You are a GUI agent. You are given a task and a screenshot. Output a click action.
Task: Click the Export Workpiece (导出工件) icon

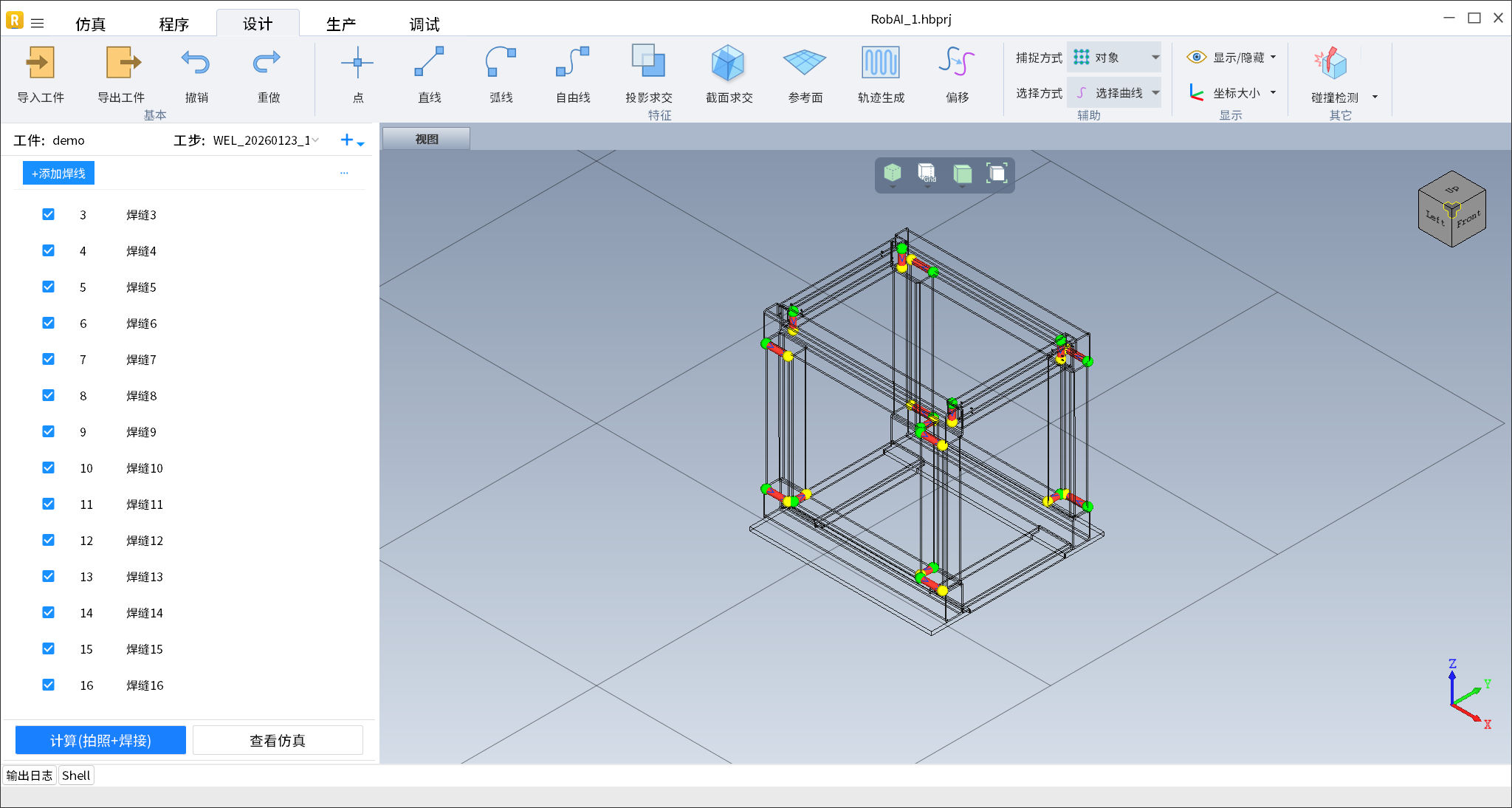tap(122, 64)
